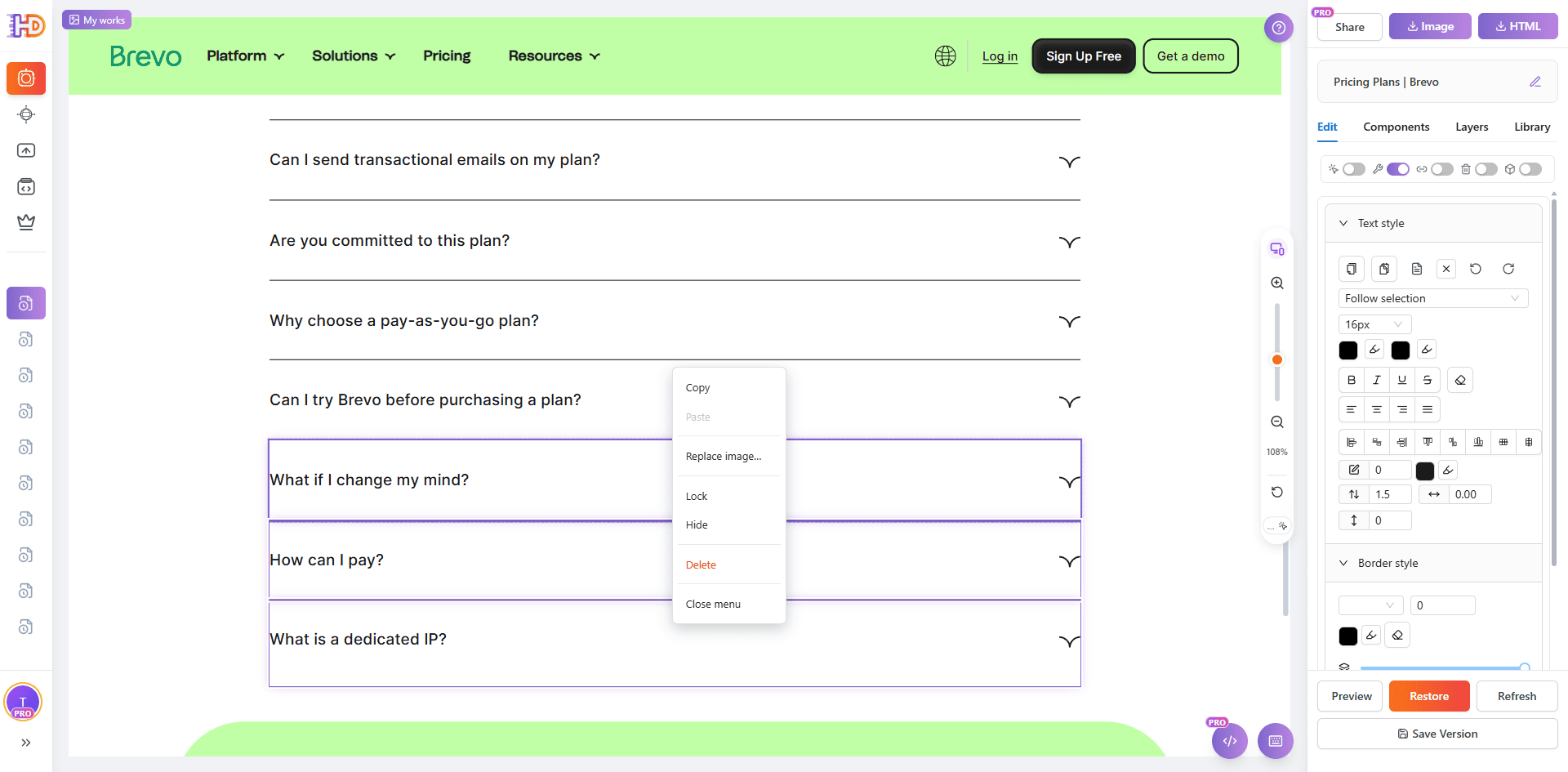Apply italic text formatting
The image size is (1568, 772).
(x=1377, y=380)
